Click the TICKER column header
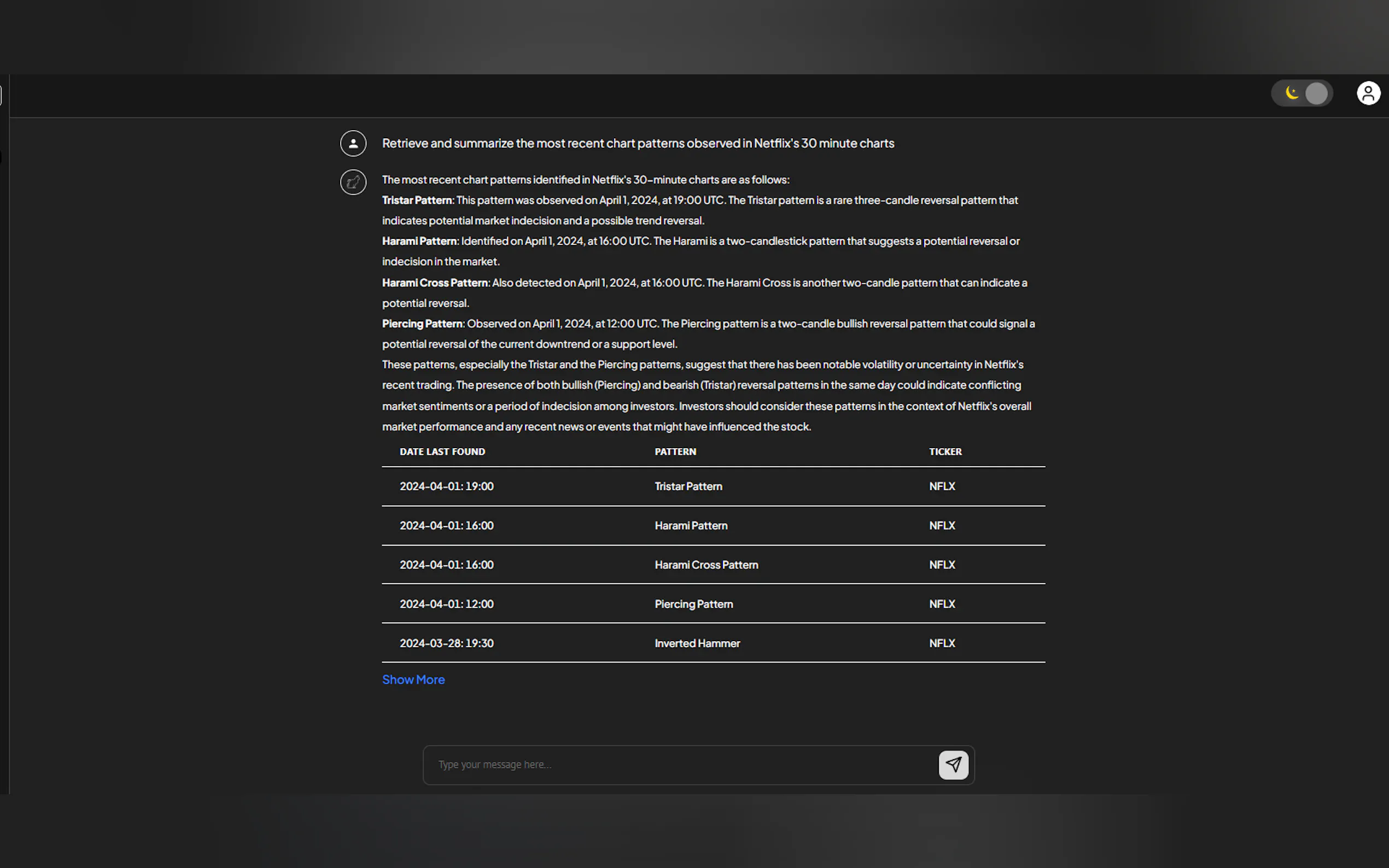 pos(945,452)
